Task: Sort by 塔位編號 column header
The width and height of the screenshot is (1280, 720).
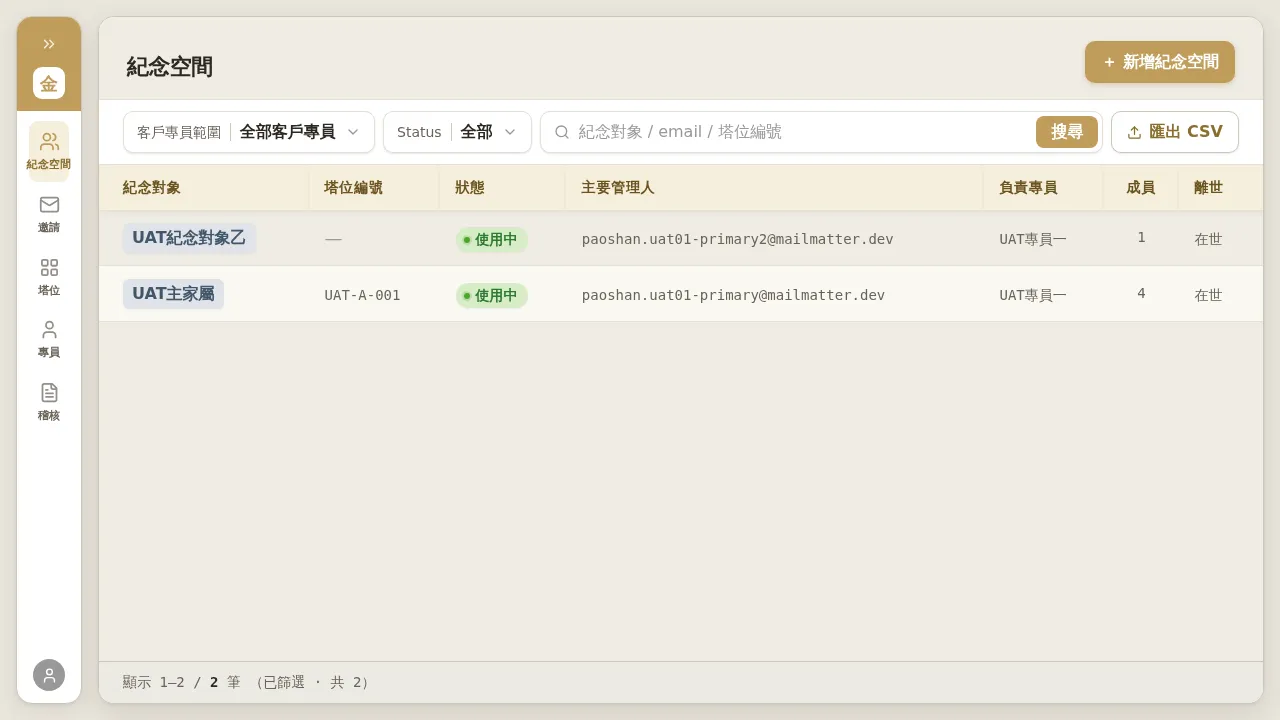Action: click(353, 187)
